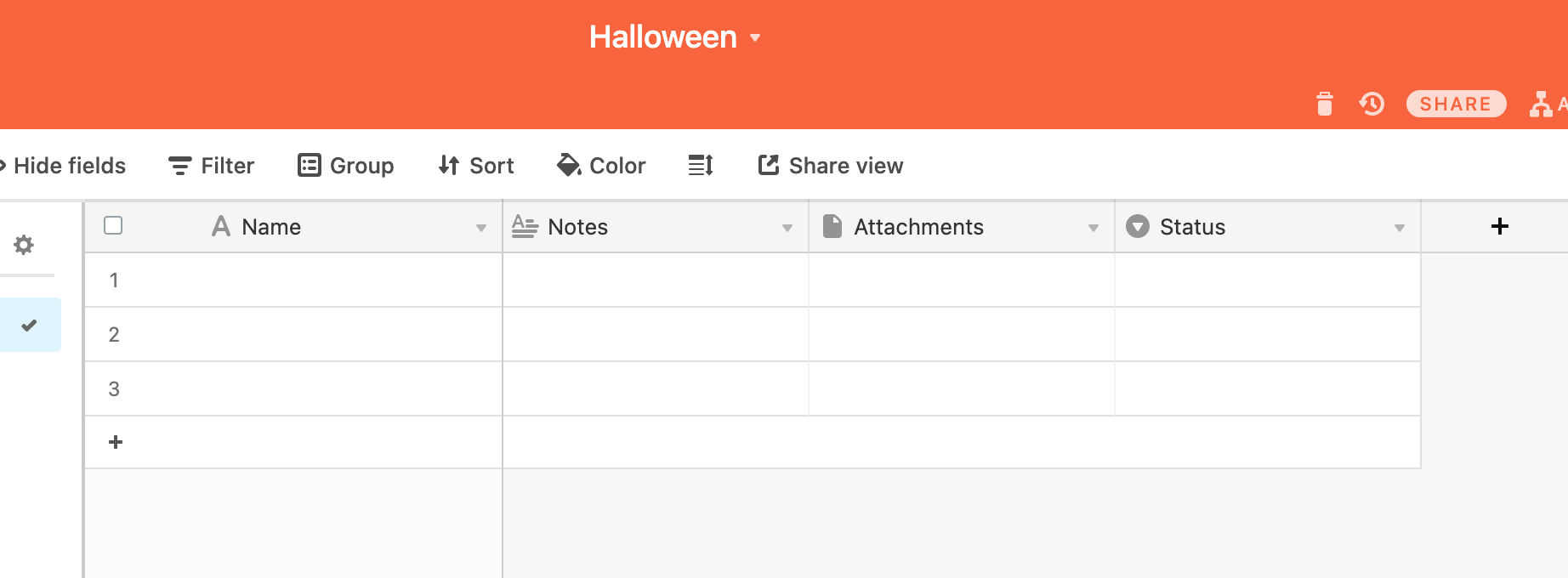Add a new field with plus icon
Viewport: 1568px width, 578px height.
[1500, 226]
